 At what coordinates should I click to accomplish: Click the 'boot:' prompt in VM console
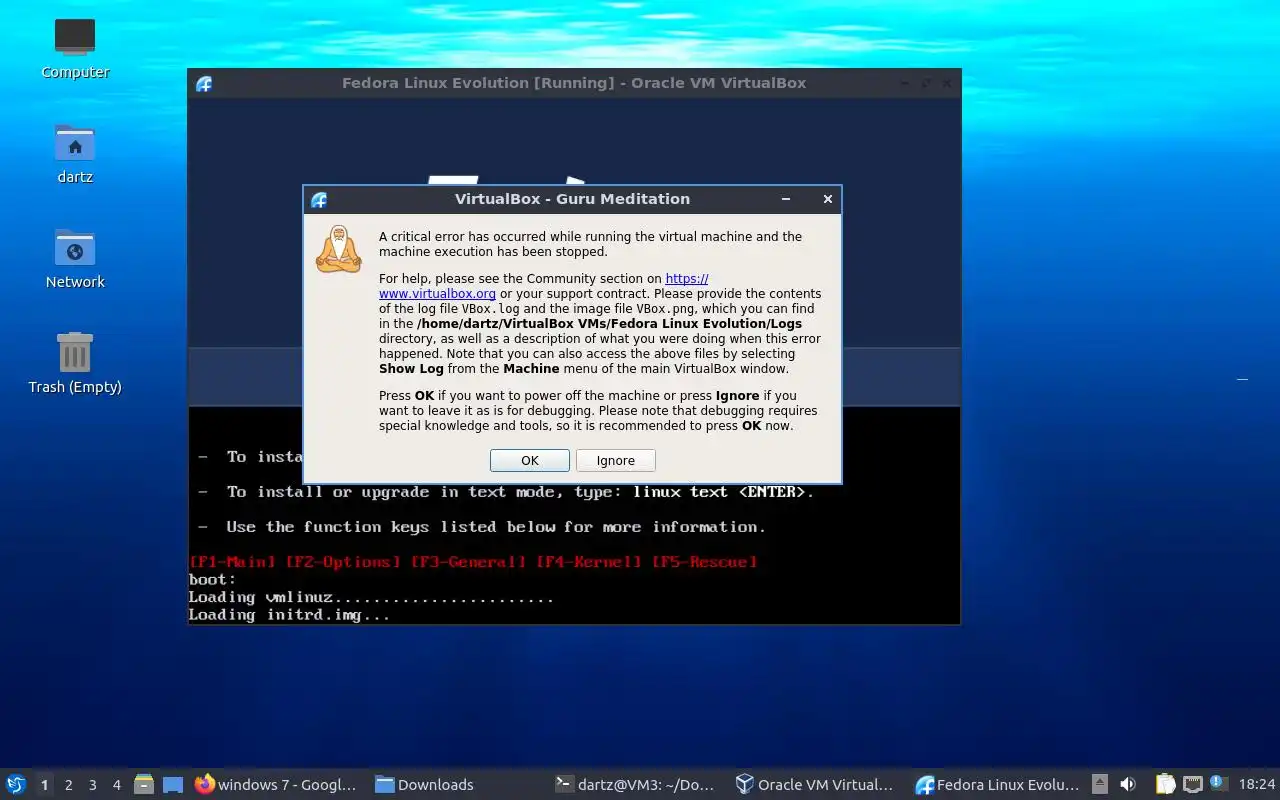tap(212, 580)
